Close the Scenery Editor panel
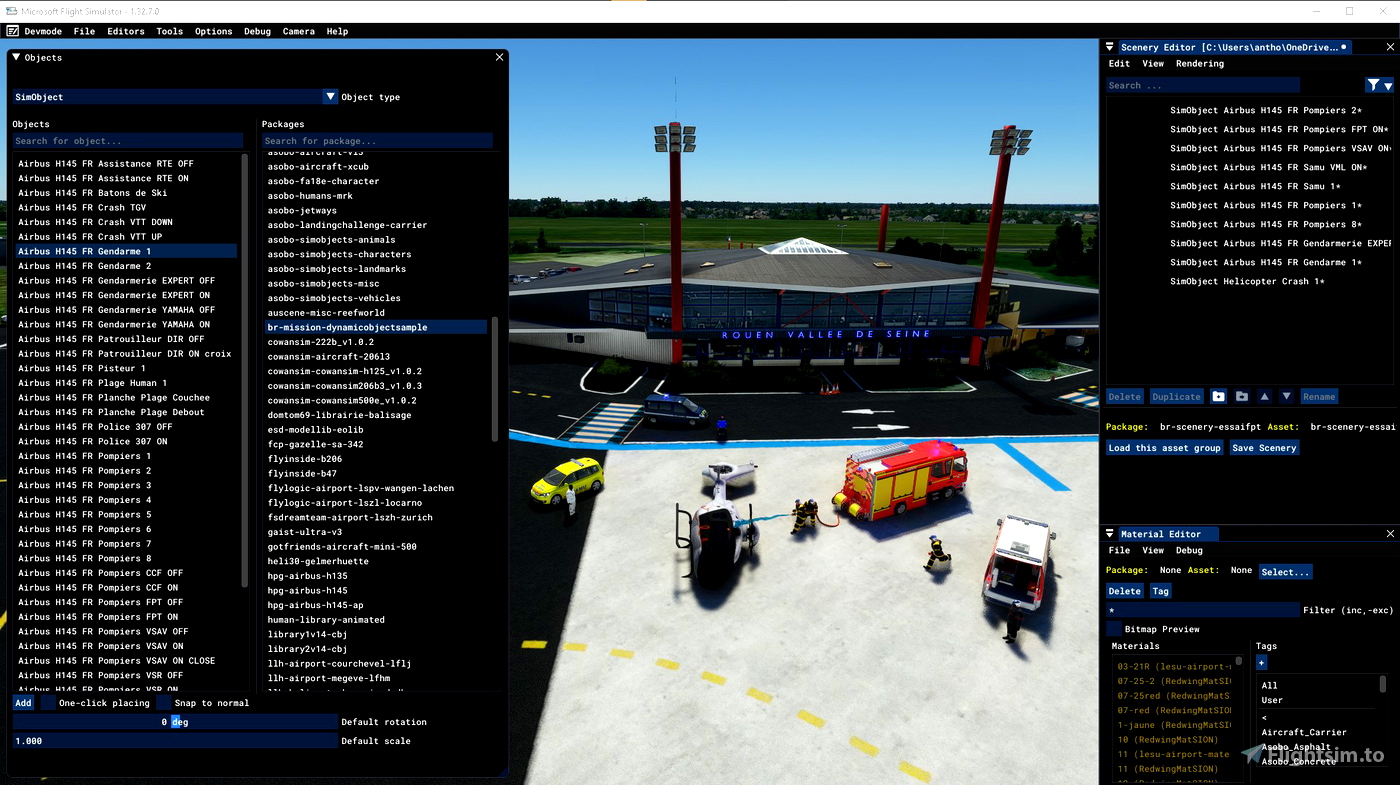This screenshot has height=785, width=1400. (x=1390, y=47)
